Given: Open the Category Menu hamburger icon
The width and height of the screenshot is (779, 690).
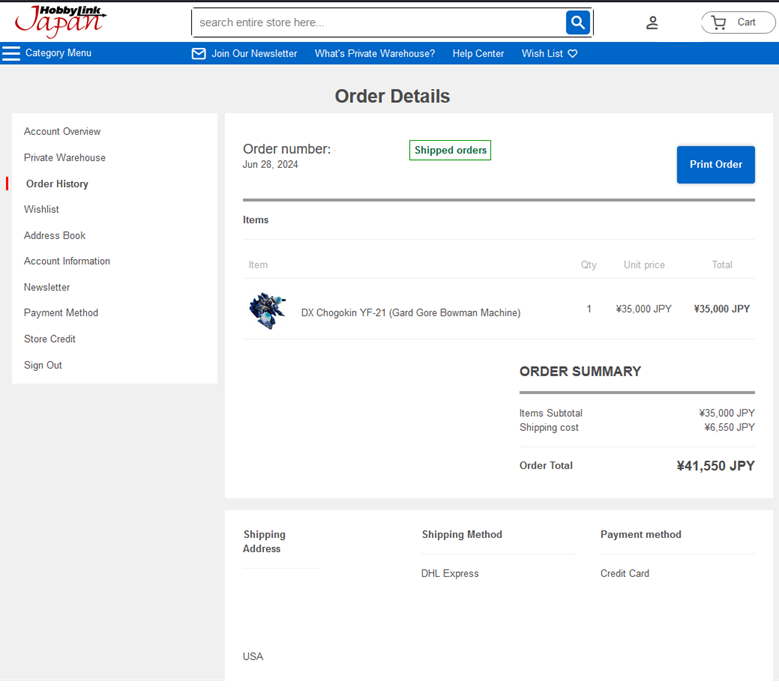Looking at the screenshot, I should point(11,53).
